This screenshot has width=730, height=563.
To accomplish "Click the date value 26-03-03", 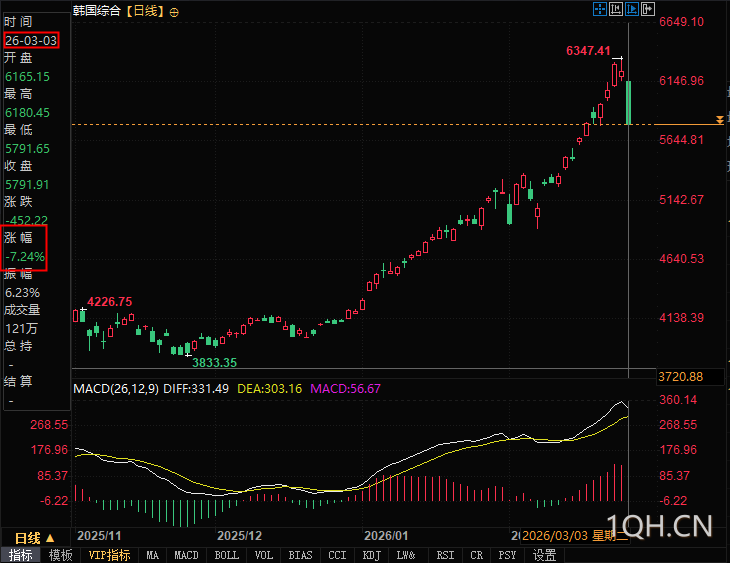I will [x=31, y=41].
